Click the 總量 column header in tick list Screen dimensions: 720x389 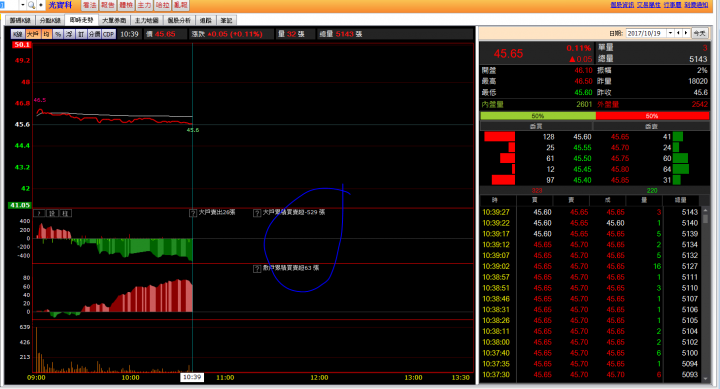click(680, 200)
